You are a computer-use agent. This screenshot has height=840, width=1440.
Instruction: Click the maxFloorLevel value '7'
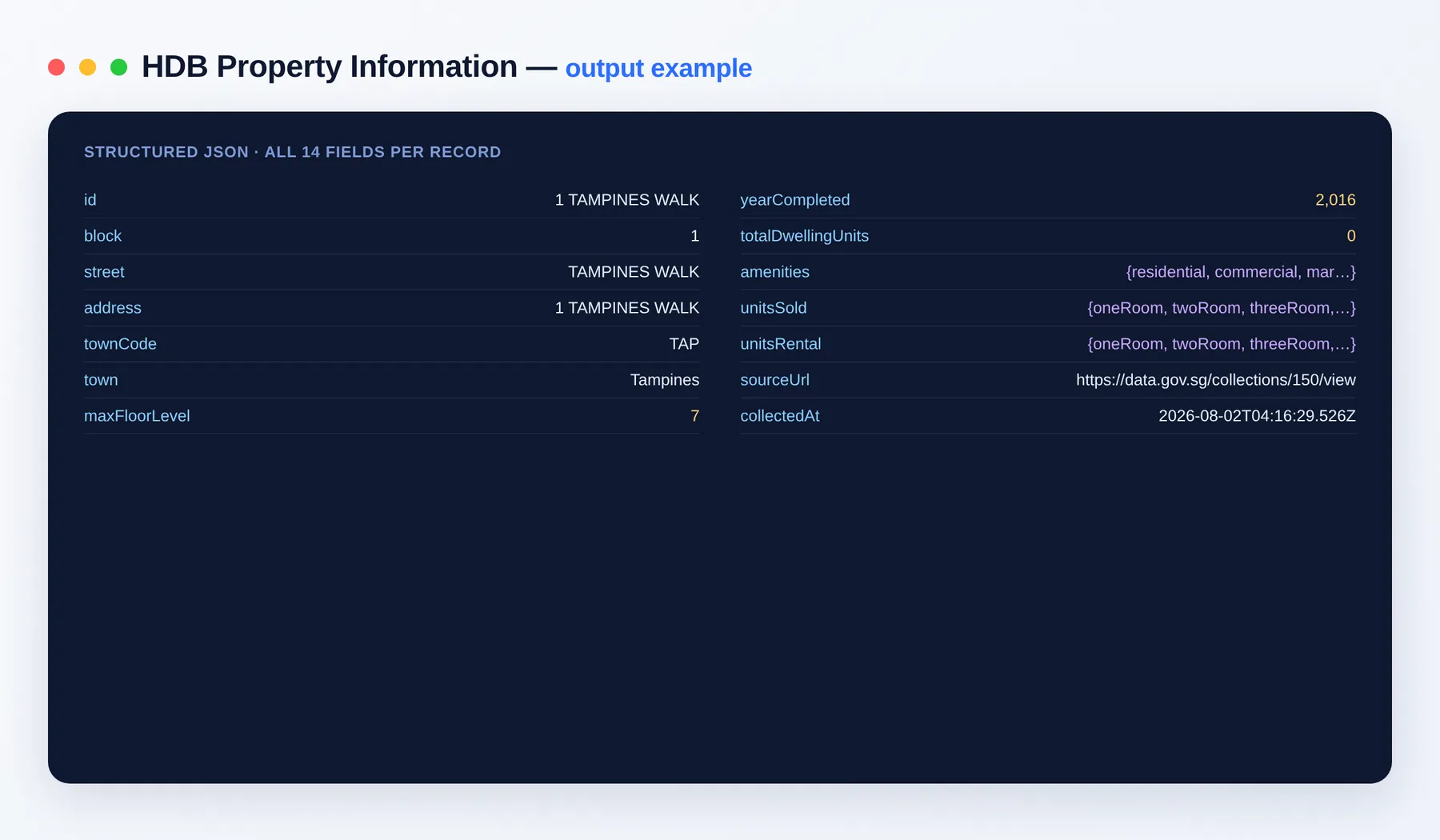(x=695, y=416)
